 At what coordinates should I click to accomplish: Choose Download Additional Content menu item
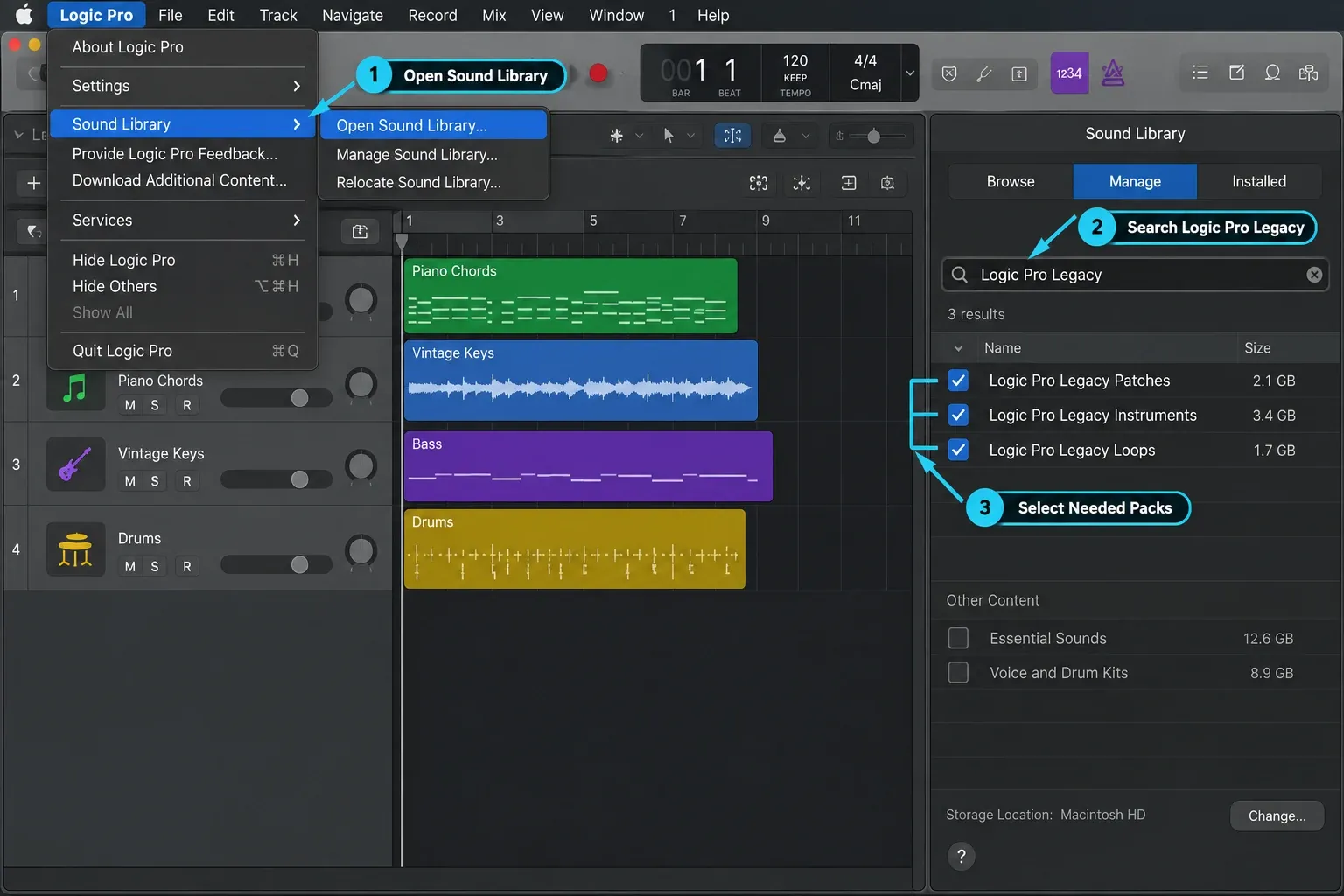[x=183, y=180]
